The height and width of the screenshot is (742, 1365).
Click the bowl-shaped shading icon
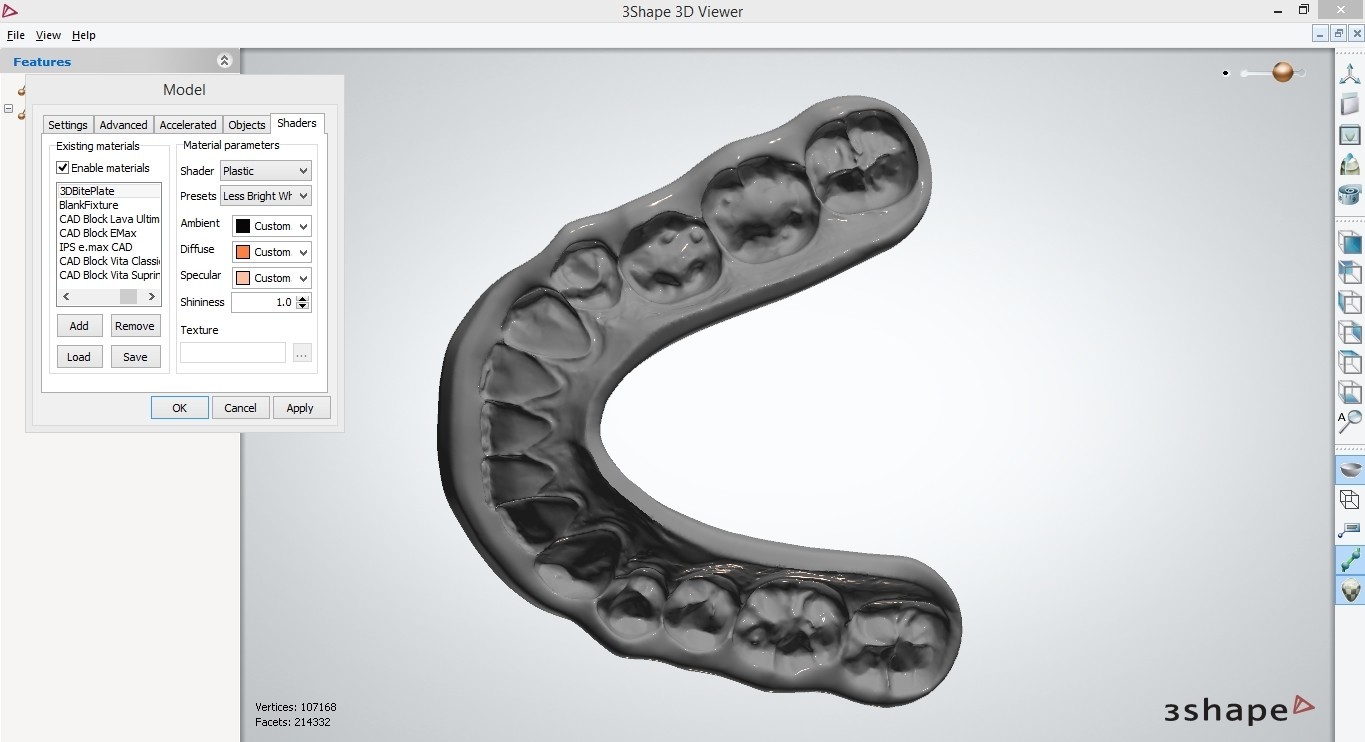pos(1349,467)
